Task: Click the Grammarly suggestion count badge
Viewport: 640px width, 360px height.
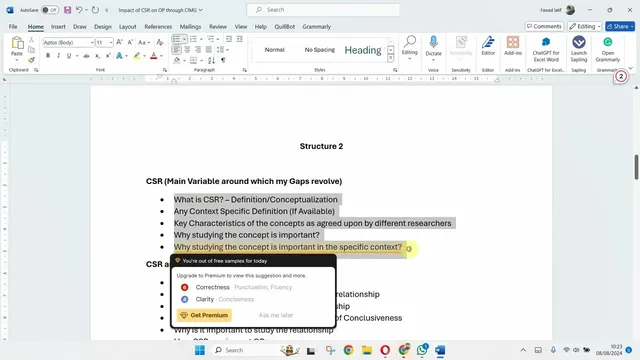Action: click(x=621, y=76)
